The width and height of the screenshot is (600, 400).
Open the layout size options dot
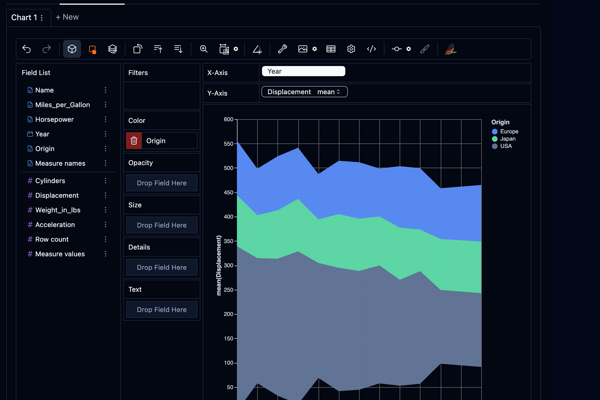click(x=236, y=49)
